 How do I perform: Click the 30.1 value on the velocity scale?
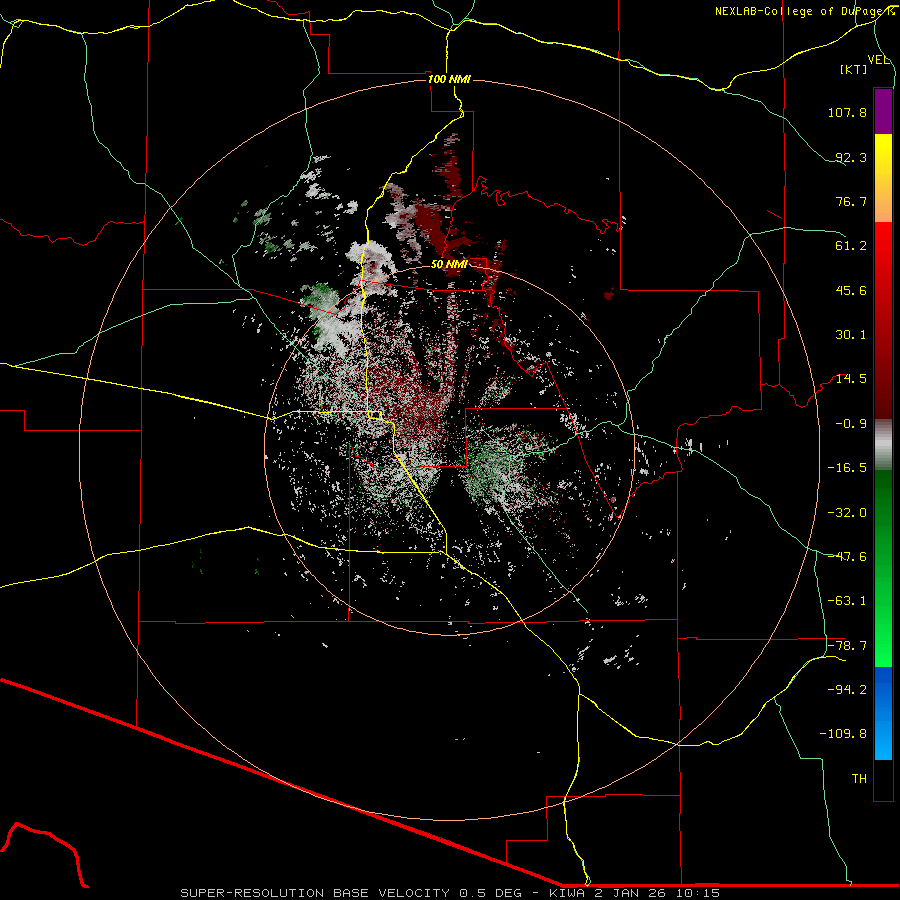(851, 335)
